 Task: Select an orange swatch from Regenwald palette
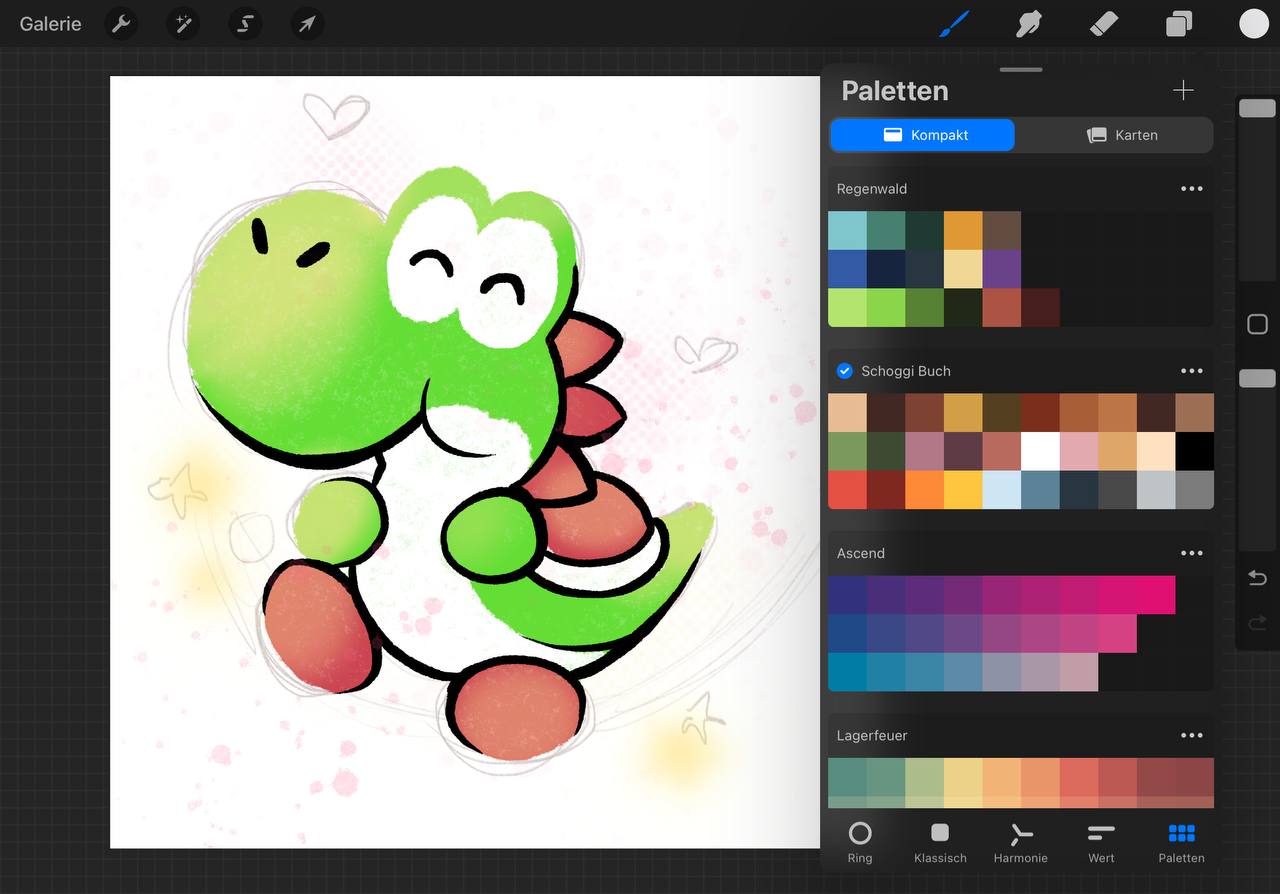[x=963, y=229]
